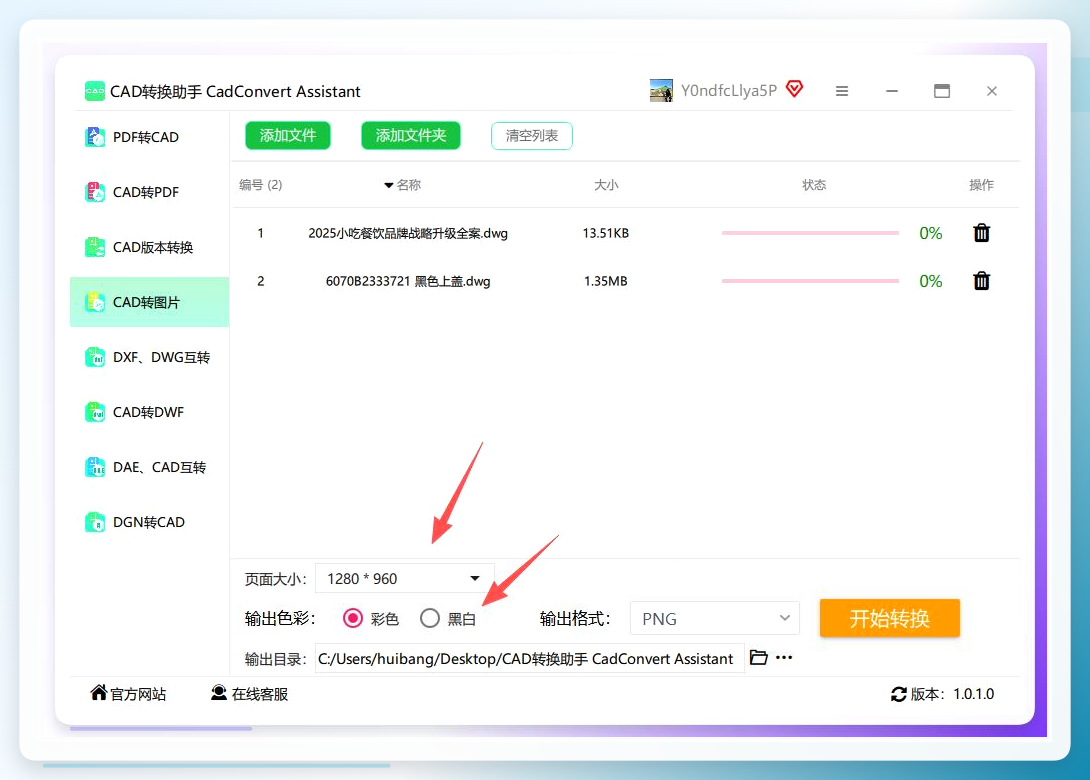Open output folder with the folder icon
Screen dimensions: 1090x780
[x=758, y=658]
